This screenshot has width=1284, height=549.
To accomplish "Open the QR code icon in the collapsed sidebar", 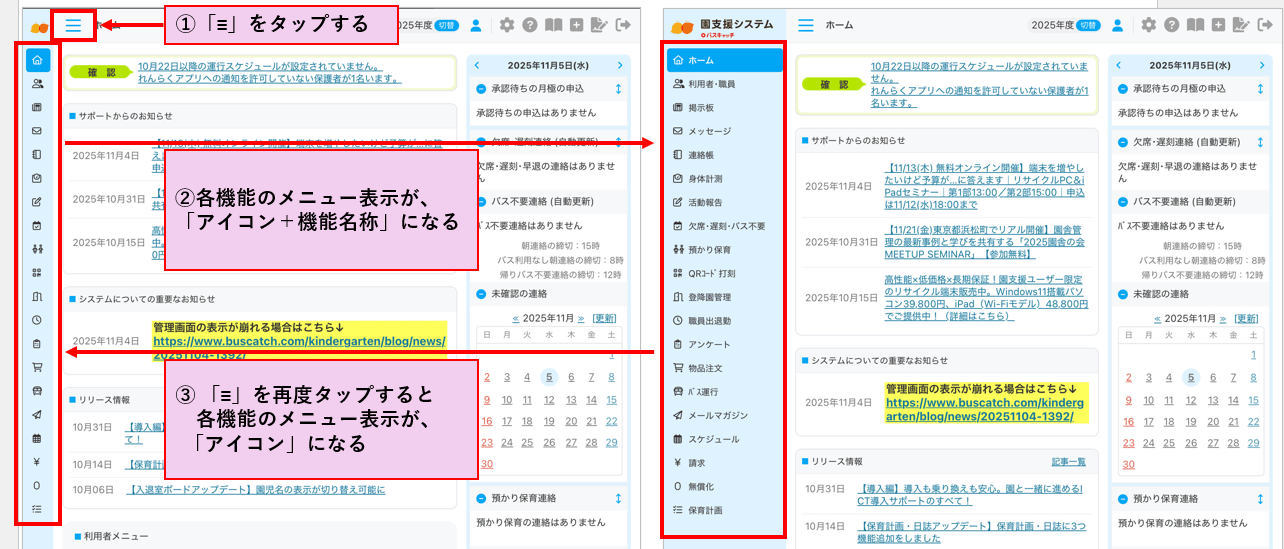I will tap(38, 273).
